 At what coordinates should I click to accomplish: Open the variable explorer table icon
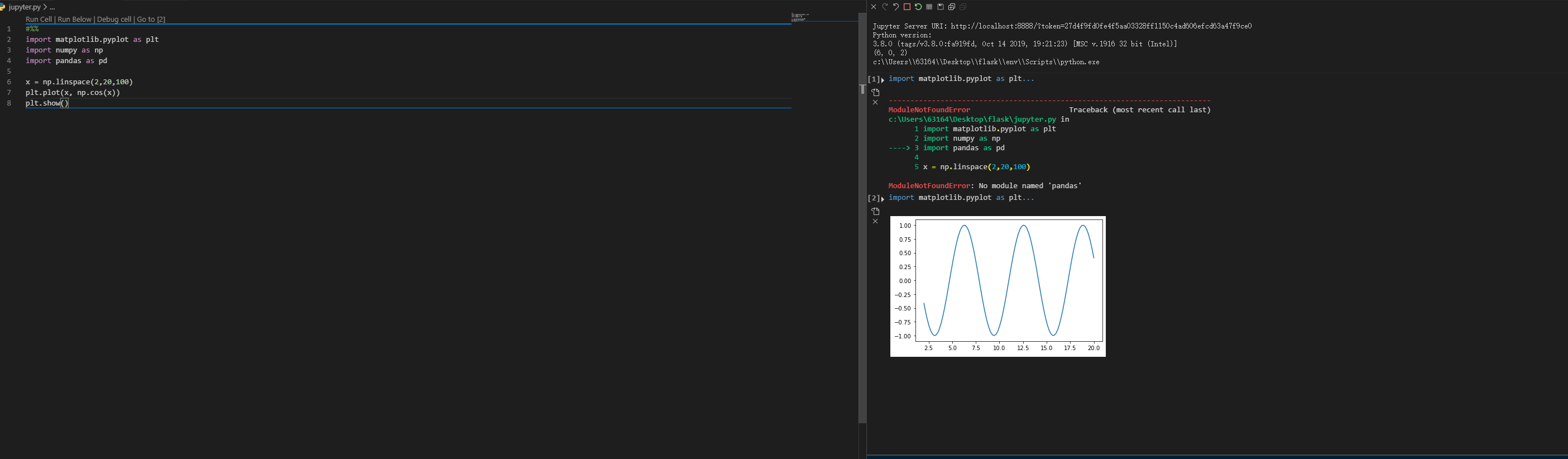929,7
